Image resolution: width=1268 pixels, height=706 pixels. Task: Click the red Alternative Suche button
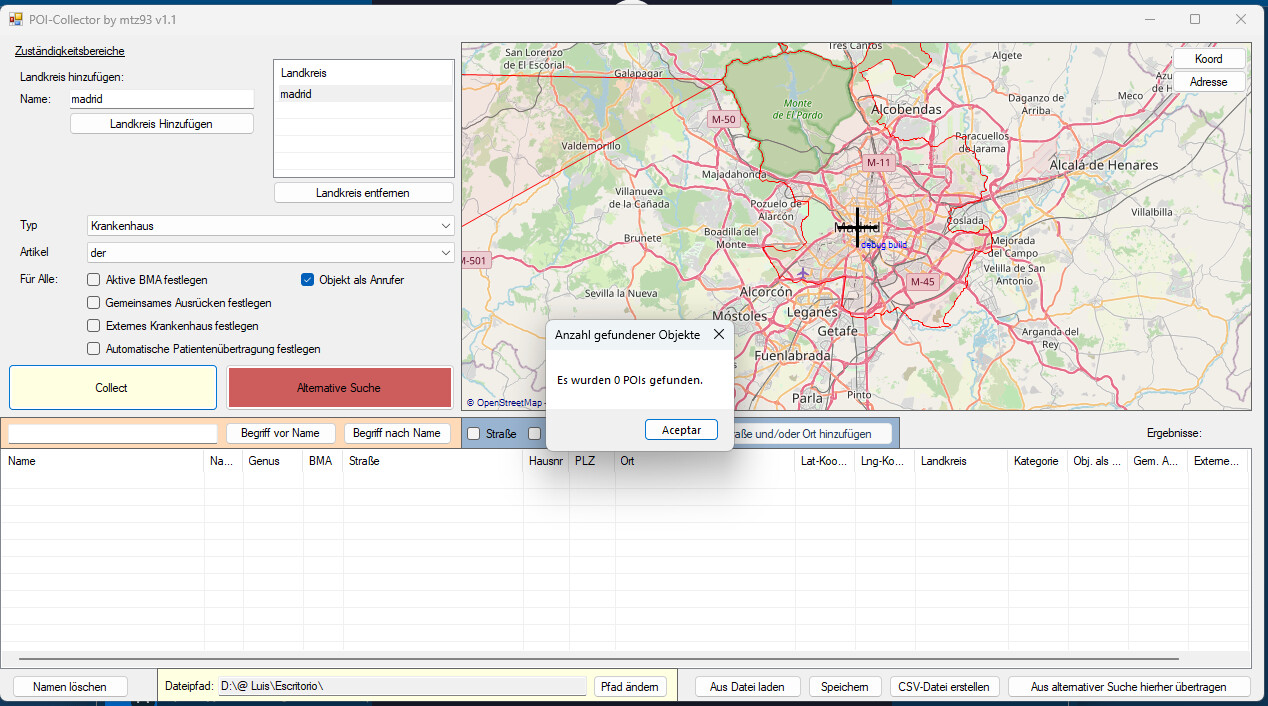339,388
